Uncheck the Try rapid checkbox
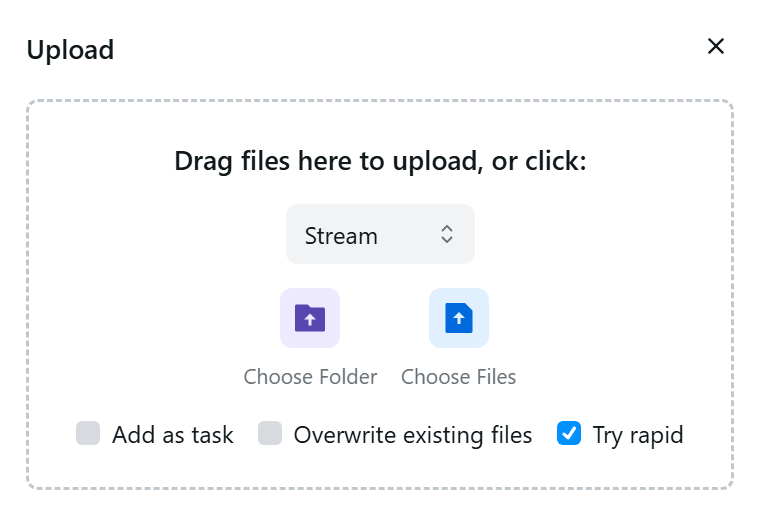This screenshot has width=763, height=512. coord(569,434)
